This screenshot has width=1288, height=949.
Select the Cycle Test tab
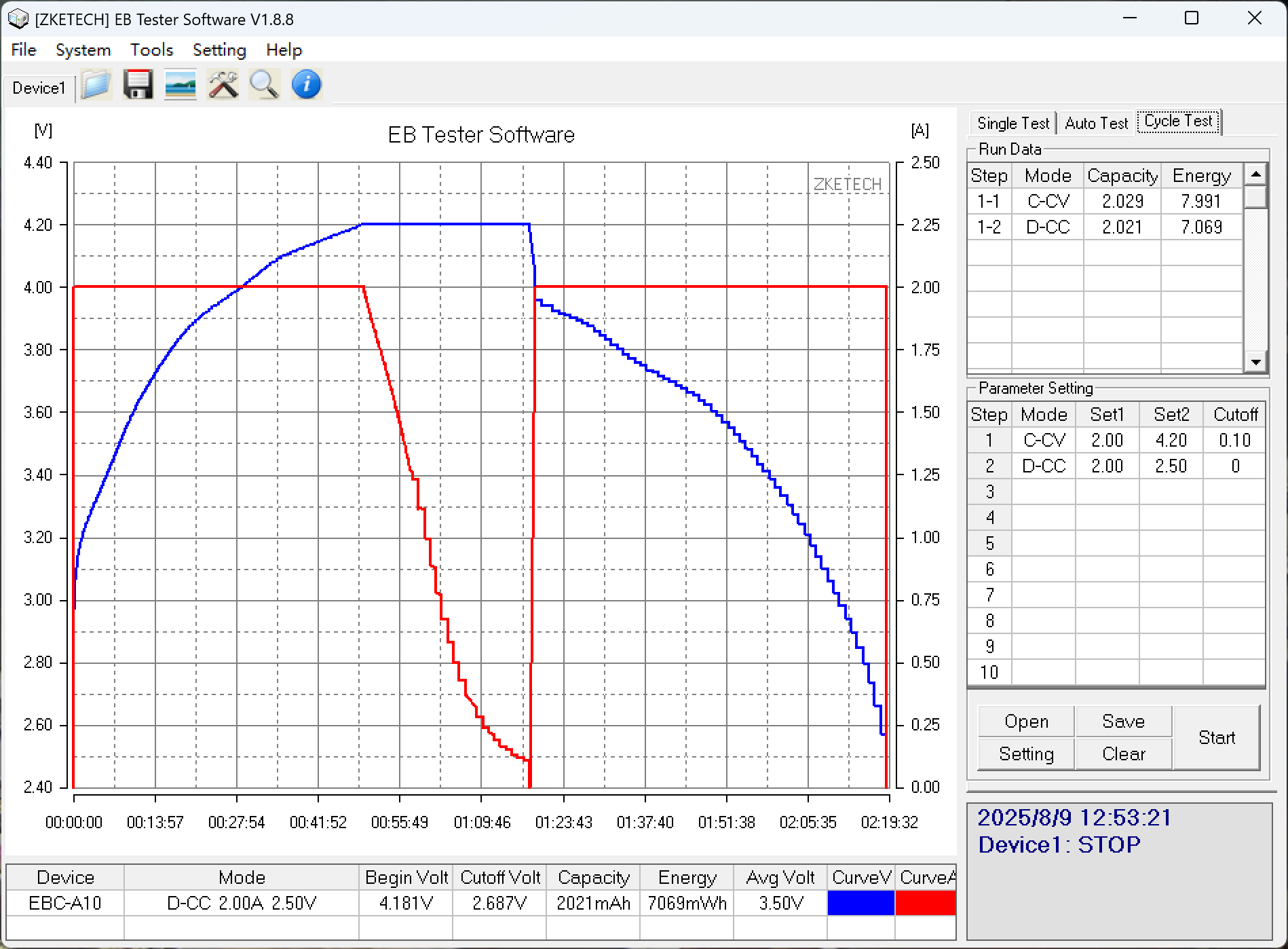pos(1178,121)
